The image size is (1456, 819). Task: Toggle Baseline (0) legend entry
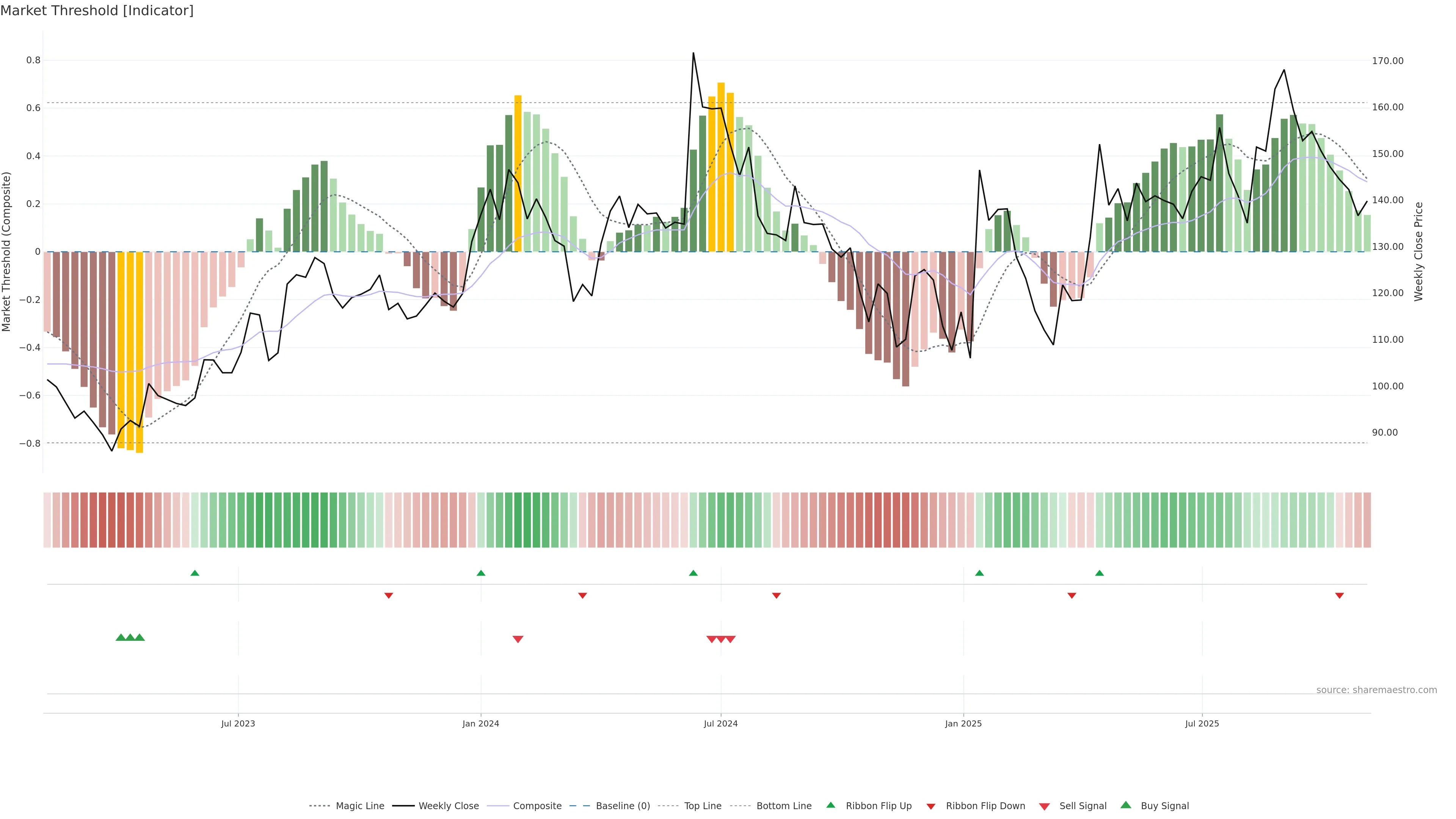622,806
